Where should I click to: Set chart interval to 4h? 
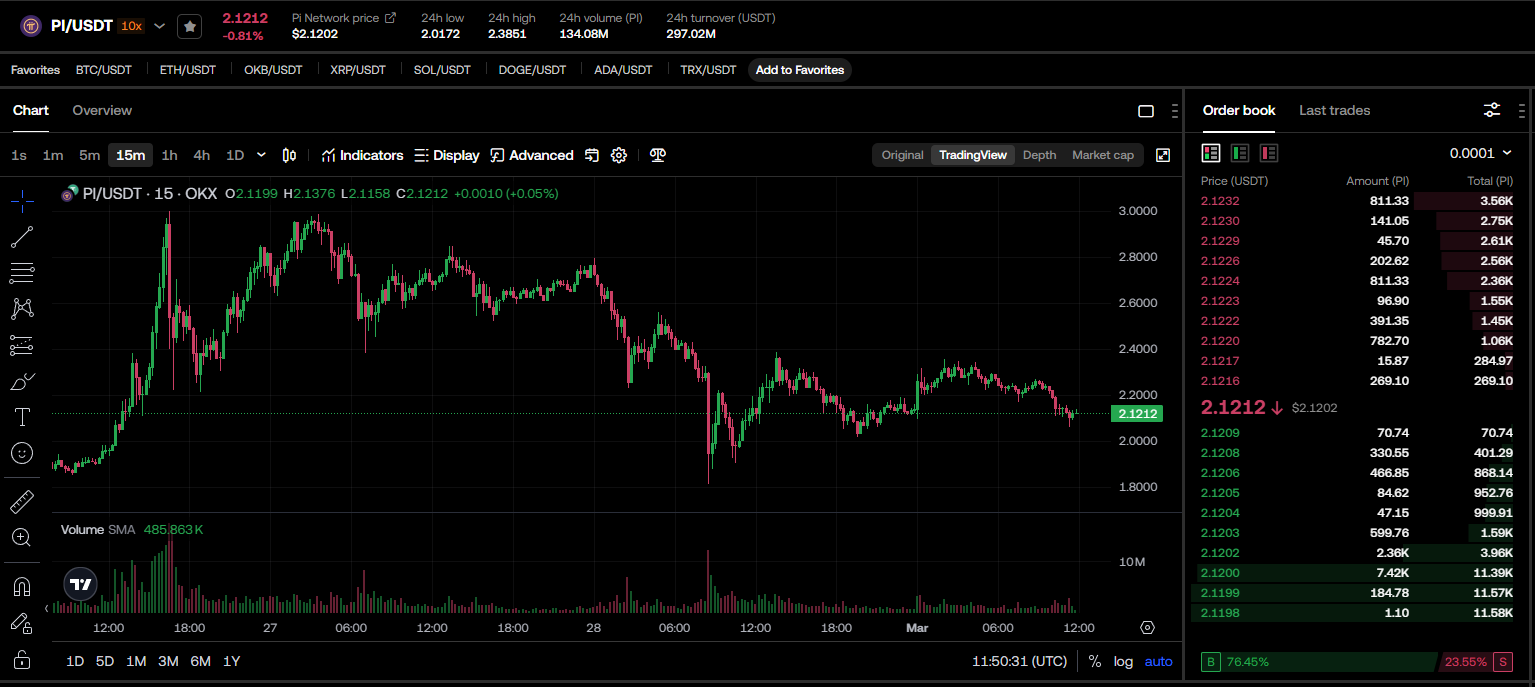pyautogui.click(x=202, y=155)
